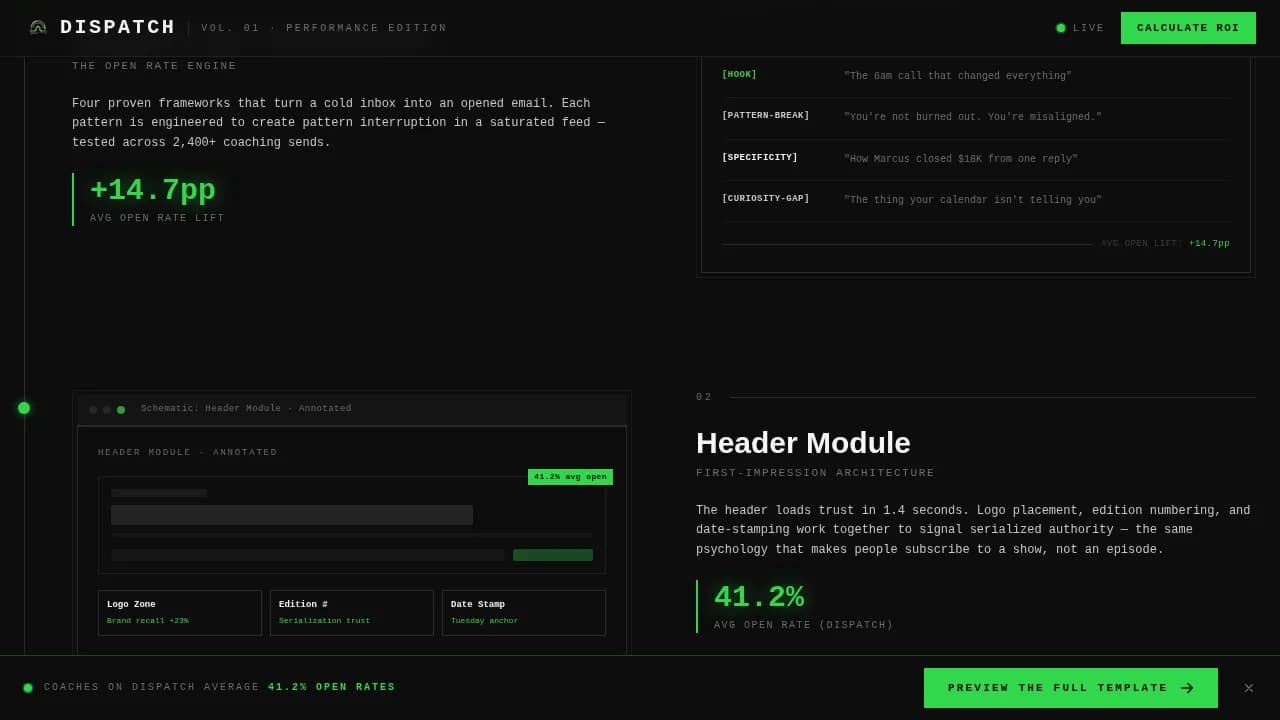
Task: Click the green window dot in schematic title bar
Action: coord(121,409)
